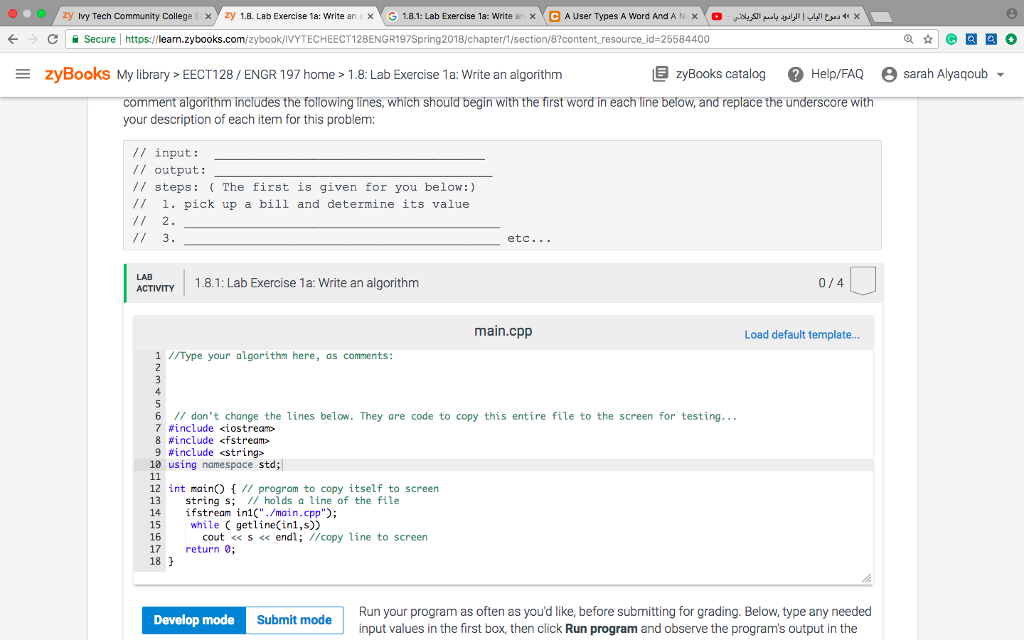
Task: Open the zyBooks hamburger menu
Action: (24, 75)
